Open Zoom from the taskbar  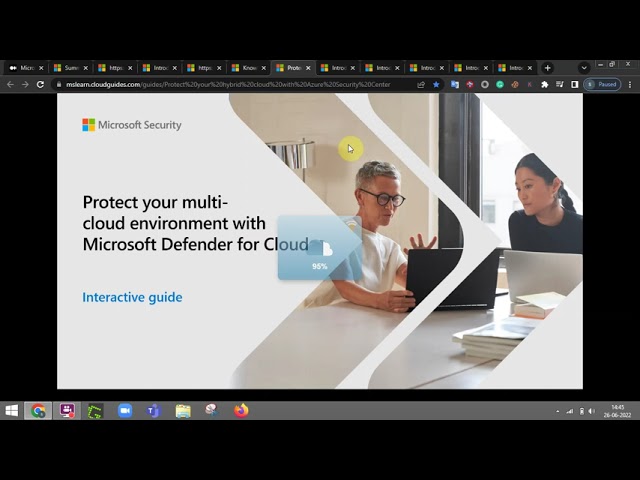tap(125, 411)
